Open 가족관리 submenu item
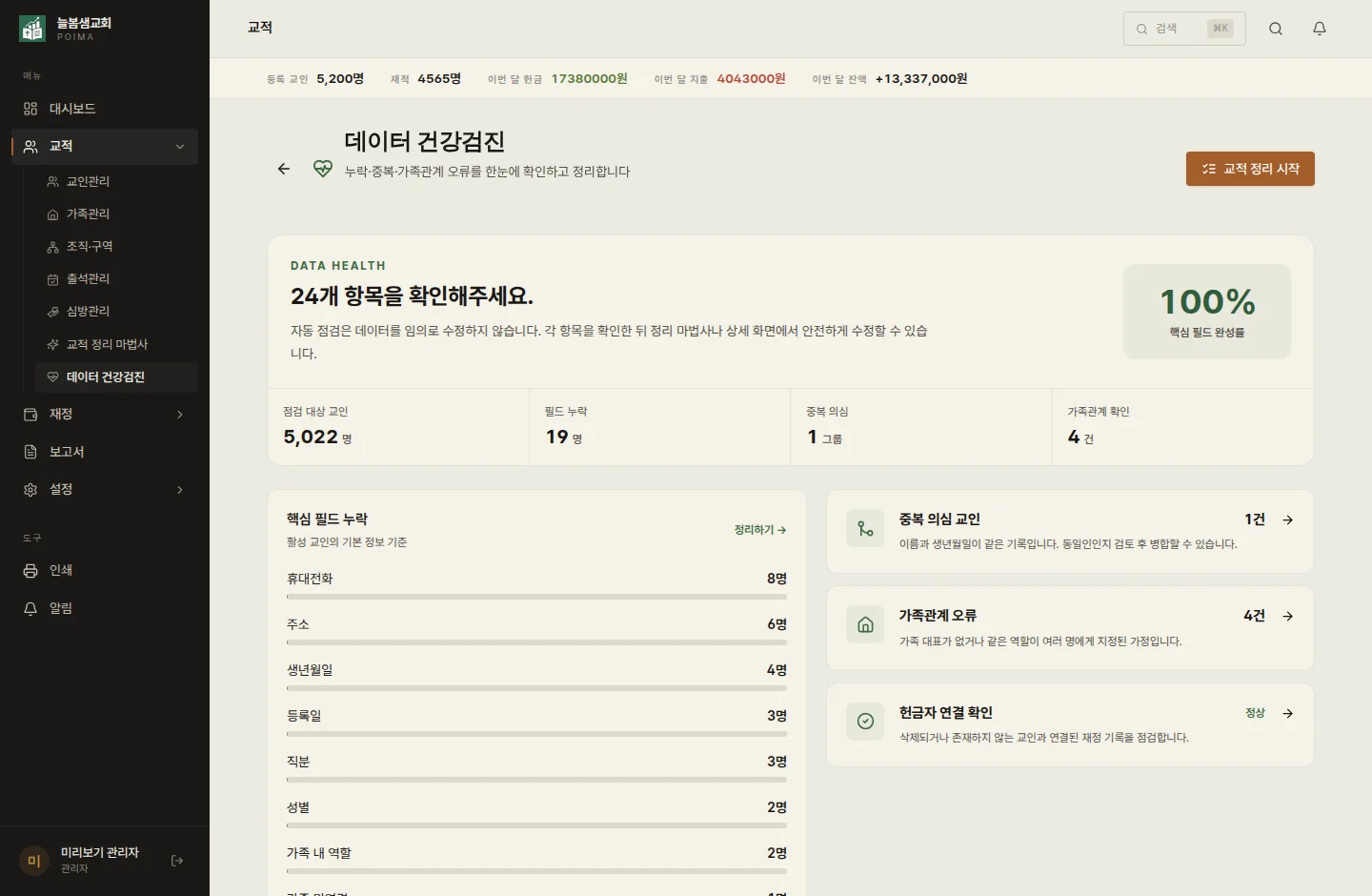The width and height of the screenshot is (1372, 896). pos(116,214)
